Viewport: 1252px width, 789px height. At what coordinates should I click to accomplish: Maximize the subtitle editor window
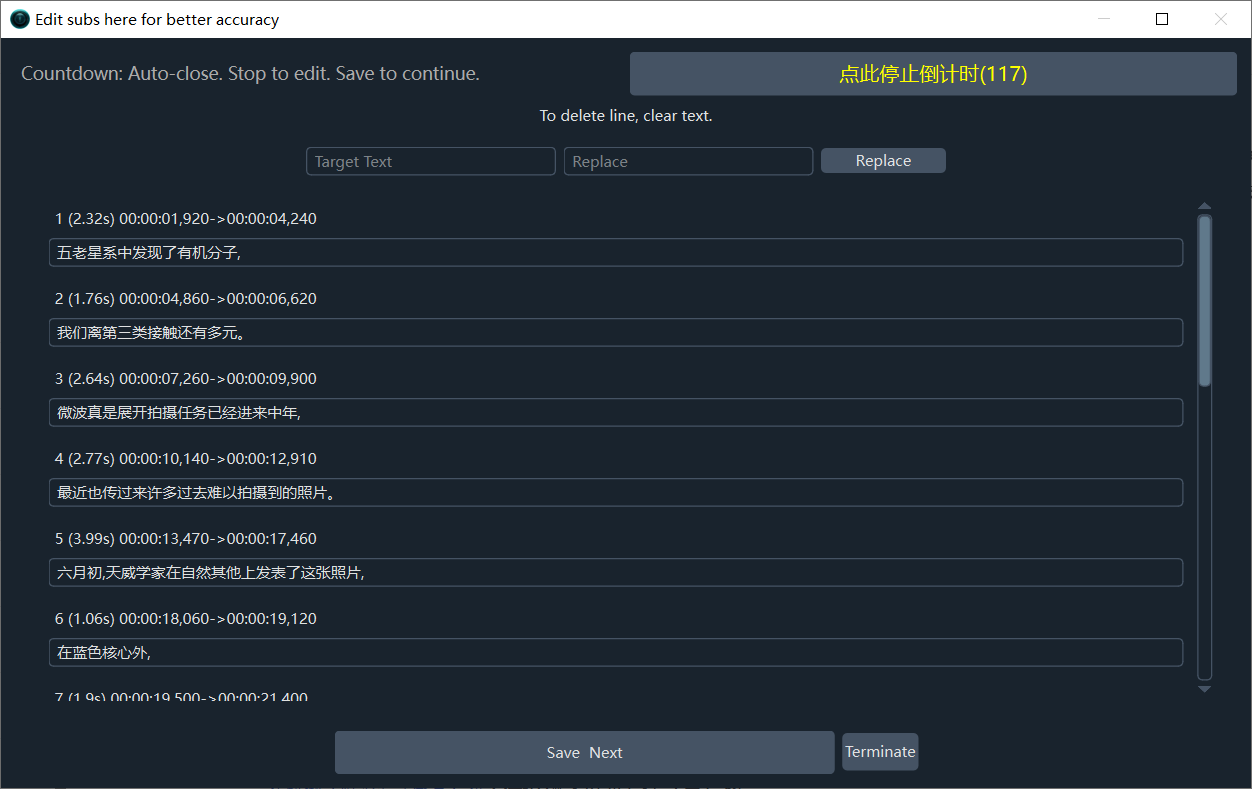(1162, 19)
